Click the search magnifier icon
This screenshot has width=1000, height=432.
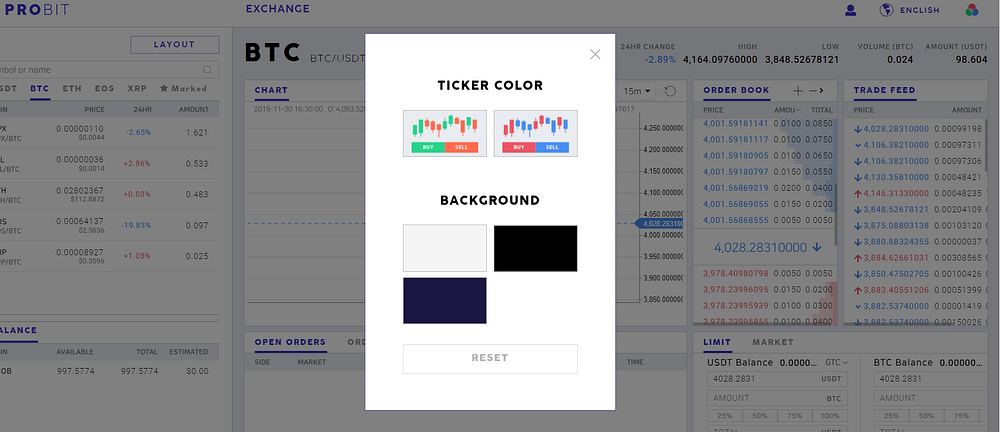pos(207,70)
